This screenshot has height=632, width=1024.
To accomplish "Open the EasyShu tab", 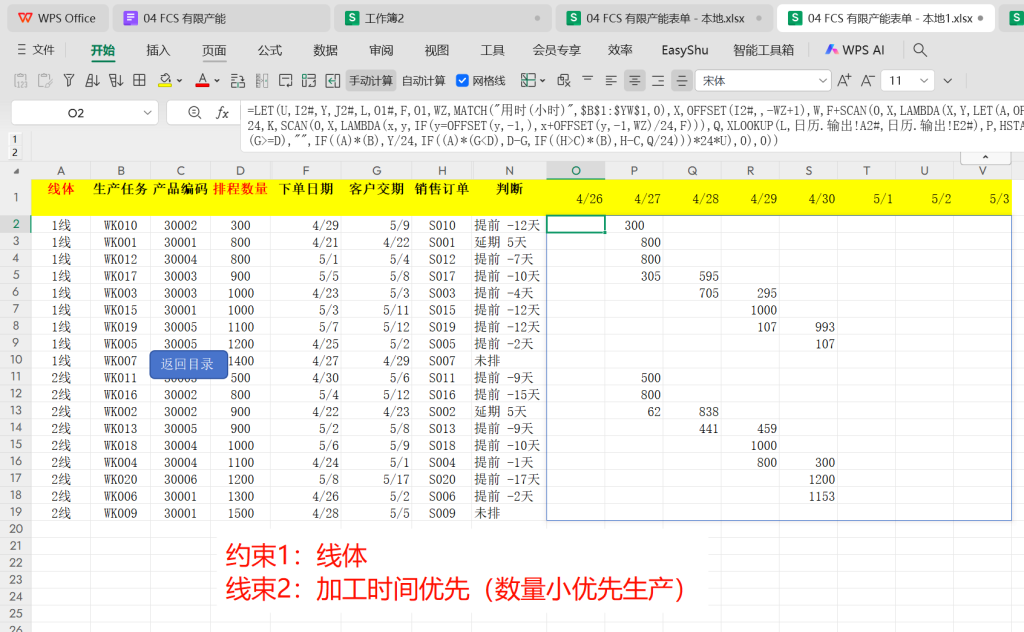I will tap(684, 50).
